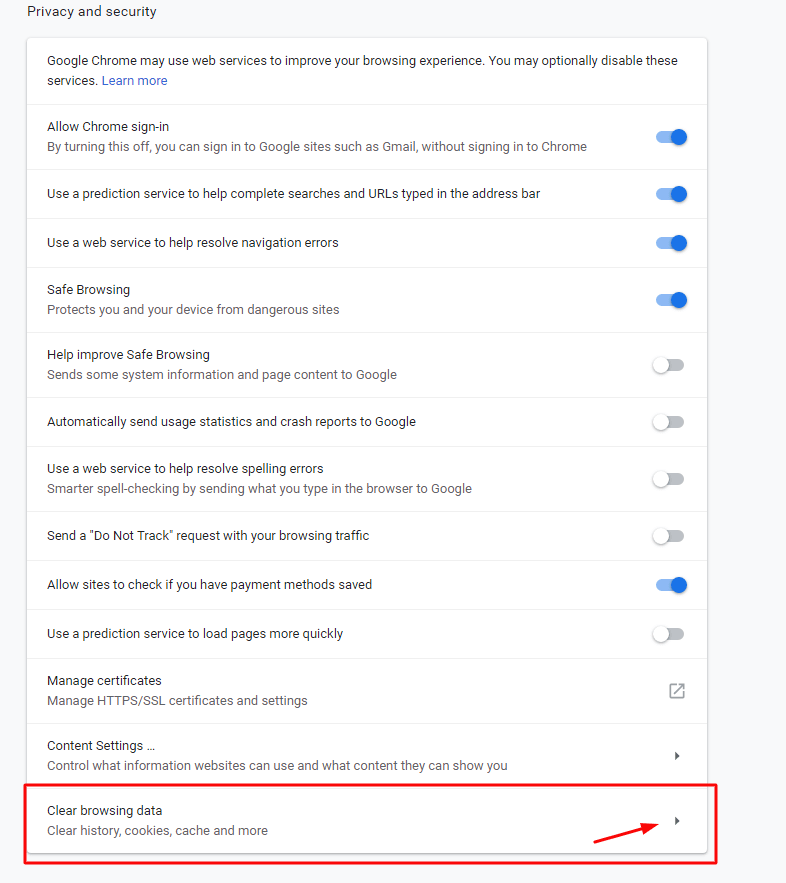Turn on spelling errors web service toggle
Viewport: 786px width, 883px height.
[x=668, y=479]
